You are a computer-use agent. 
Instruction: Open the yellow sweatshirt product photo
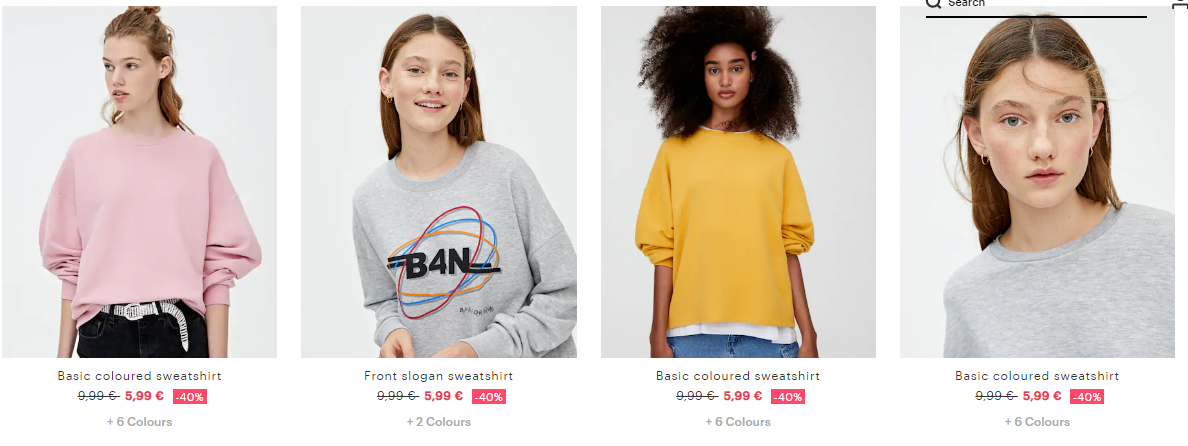point(738,182)
